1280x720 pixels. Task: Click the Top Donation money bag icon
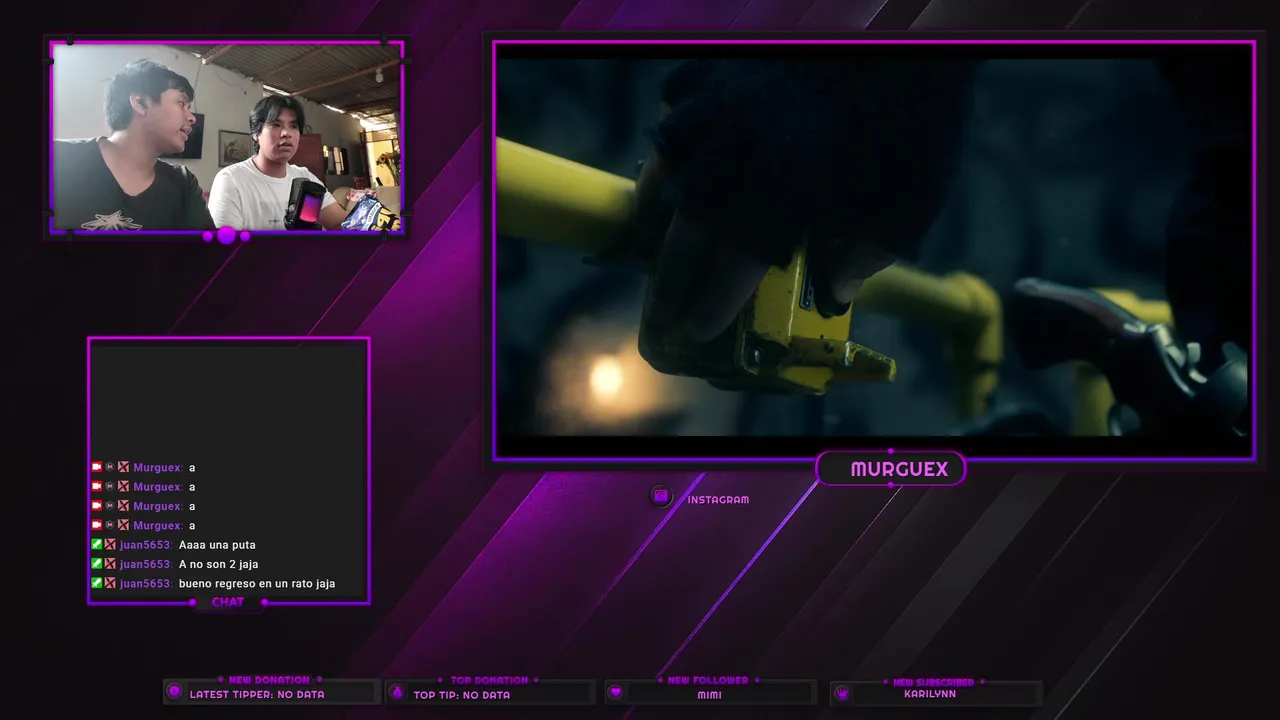click(x=397, y=692)
